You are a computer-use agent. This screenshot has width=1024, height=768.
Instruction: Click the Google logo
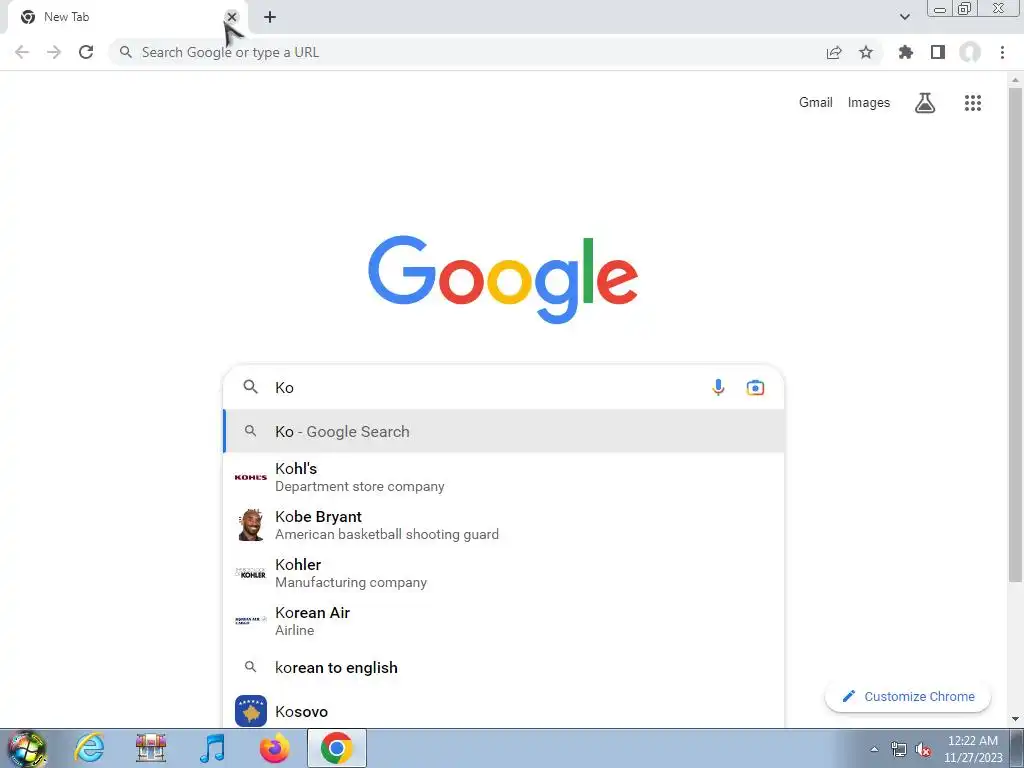(503, 280)
